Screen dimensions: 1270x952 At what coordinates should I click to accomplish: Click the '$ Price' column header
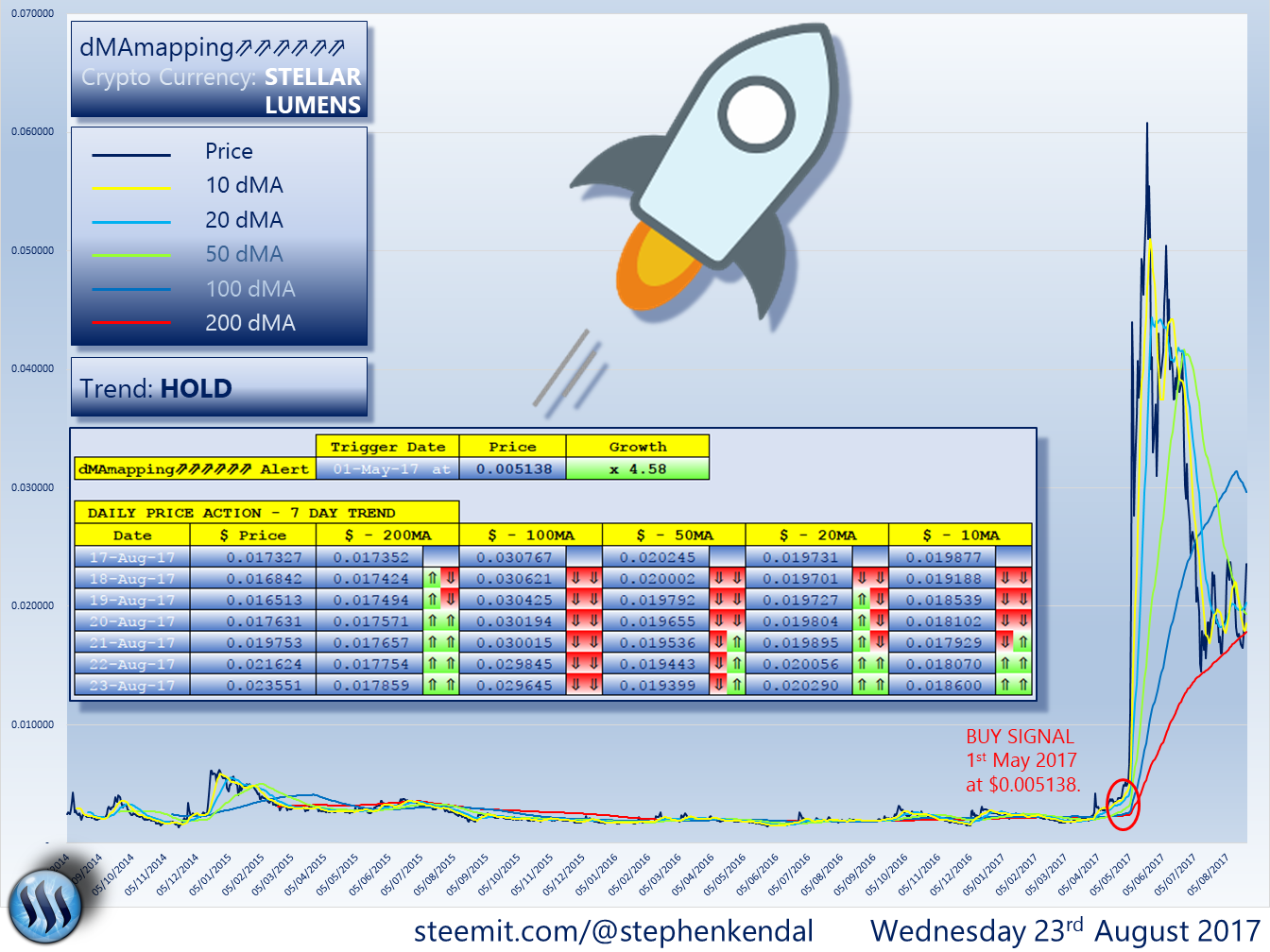(252, 535)
